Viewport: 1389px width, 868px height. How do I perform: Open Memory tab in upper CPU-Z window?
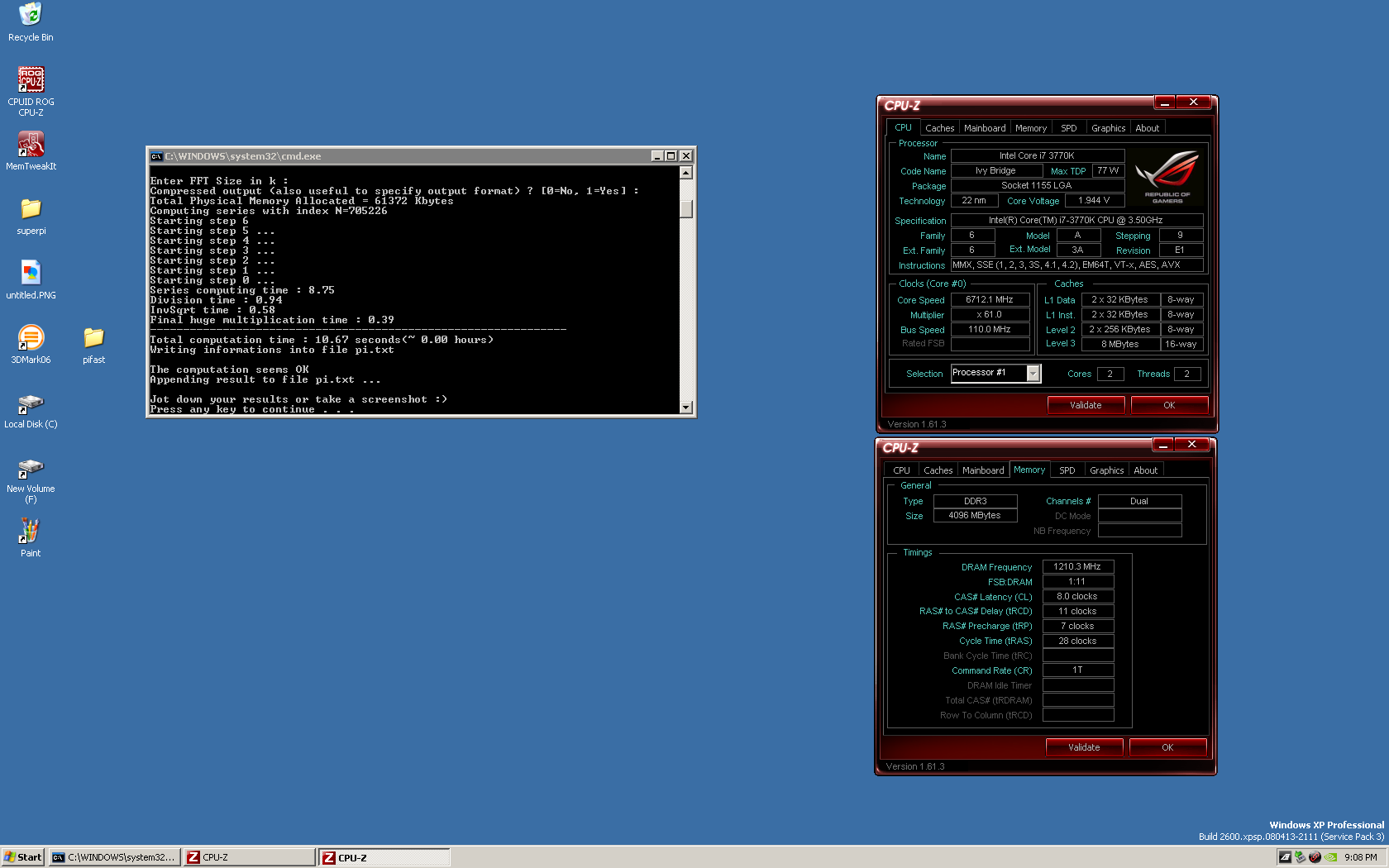(1031, 128)
